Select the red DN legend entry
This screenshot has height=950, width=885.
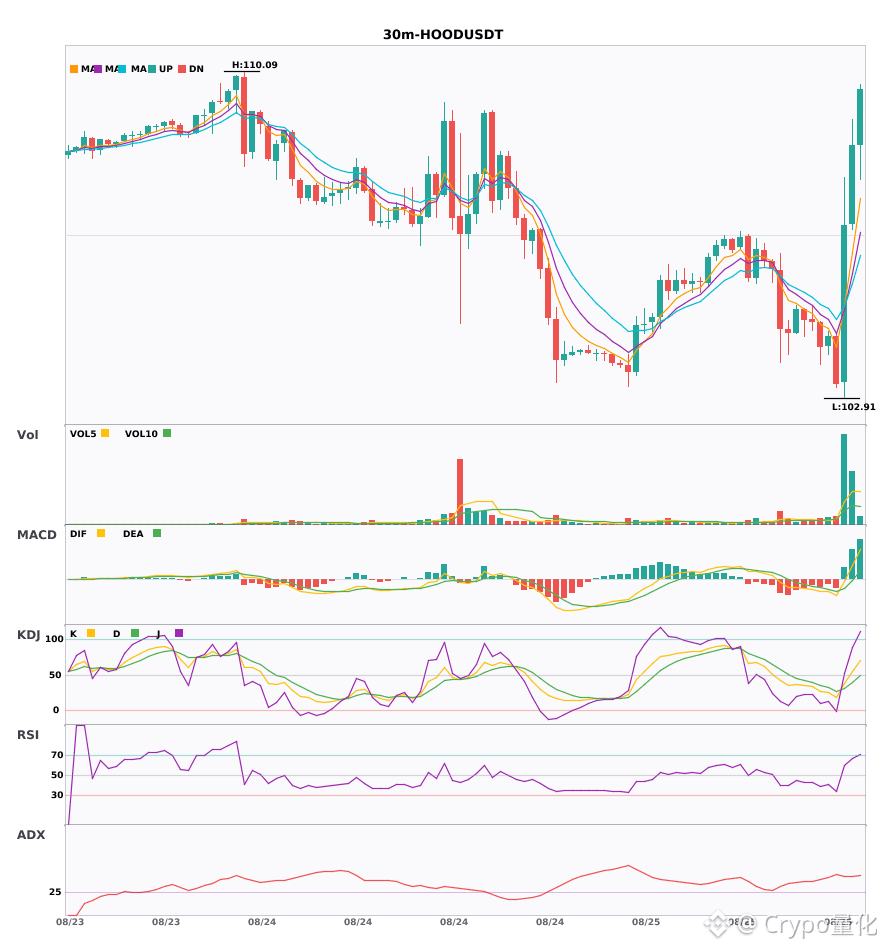[x=191, y=69]
